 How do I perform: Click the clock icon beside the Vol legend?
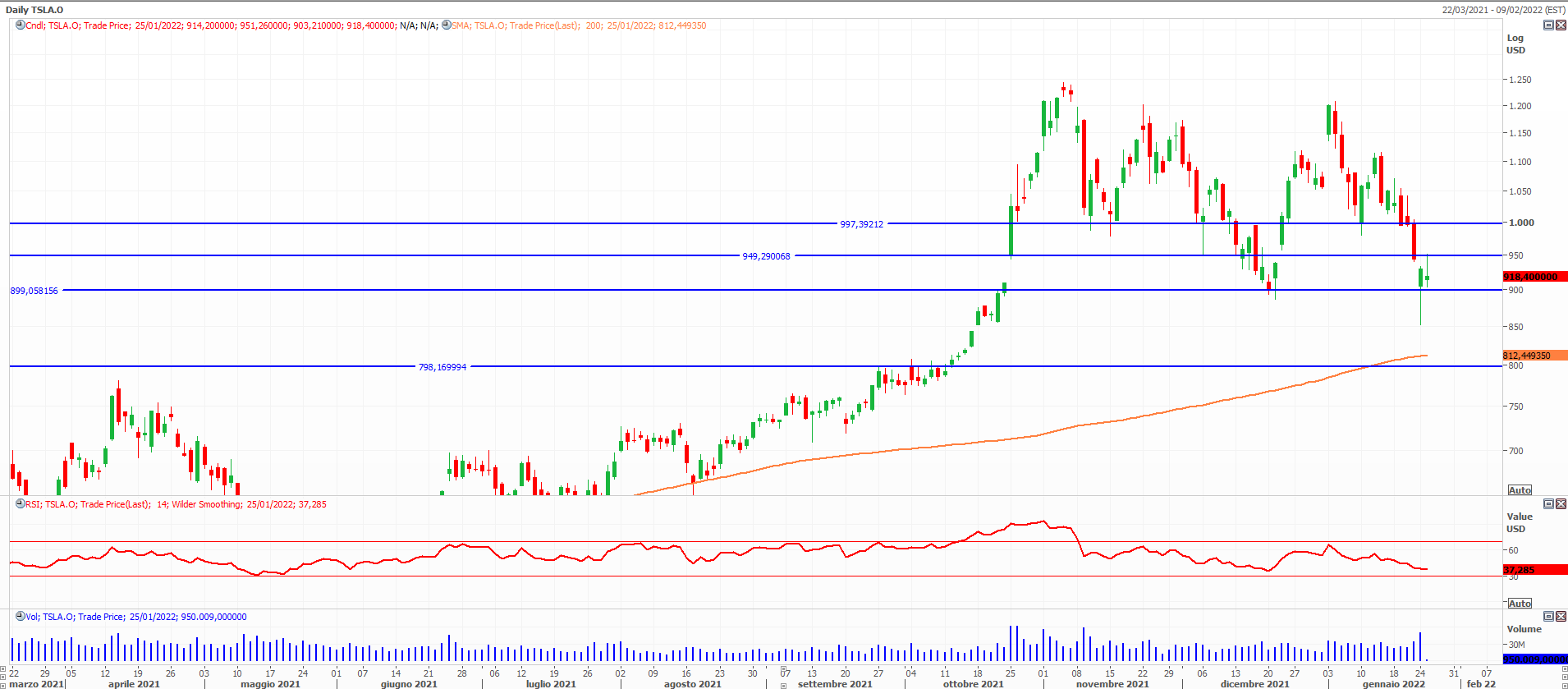[21, 617]
